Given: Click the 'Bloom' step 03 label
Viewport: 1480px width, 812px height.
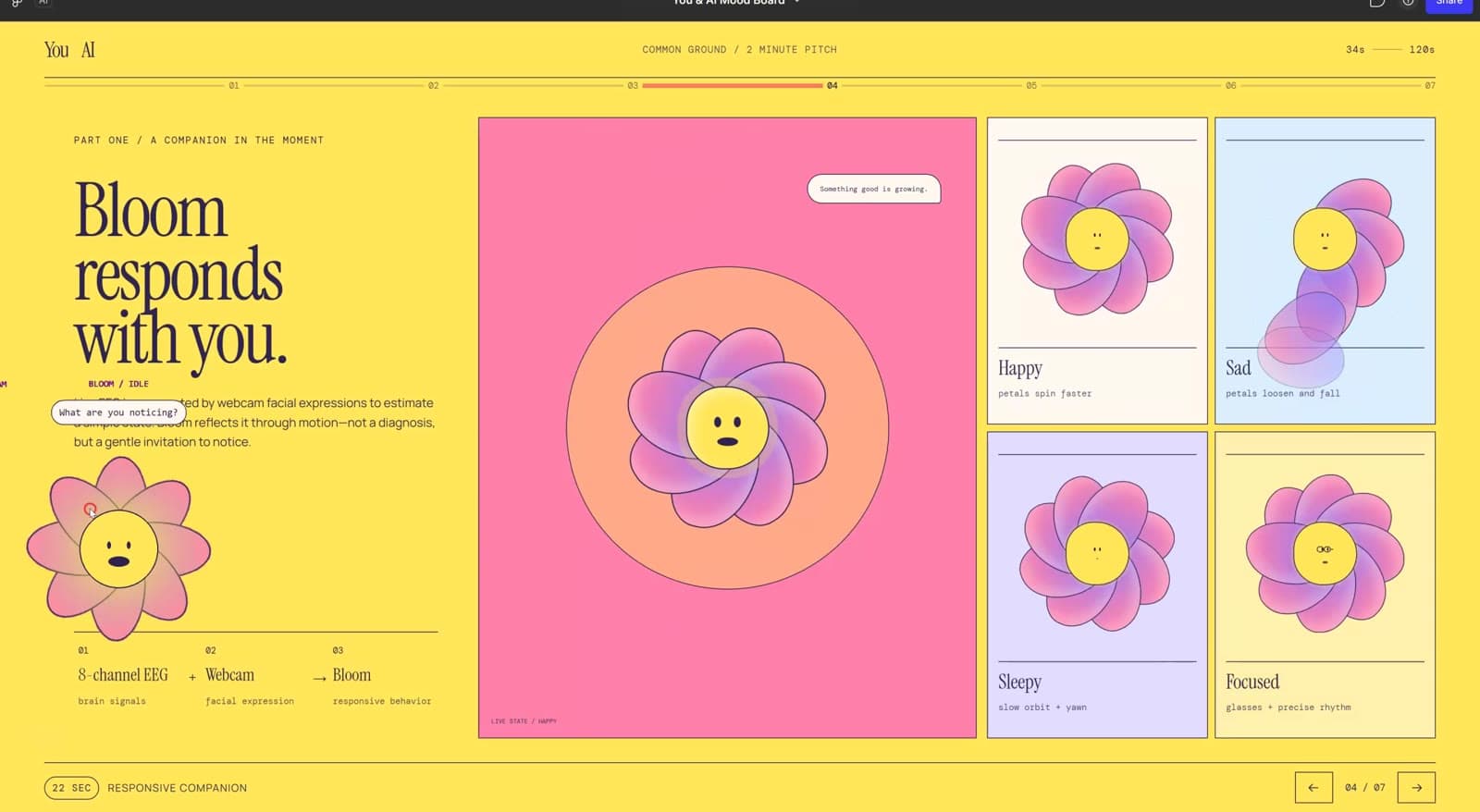Looking at the screenshot, I should [351, 675].
